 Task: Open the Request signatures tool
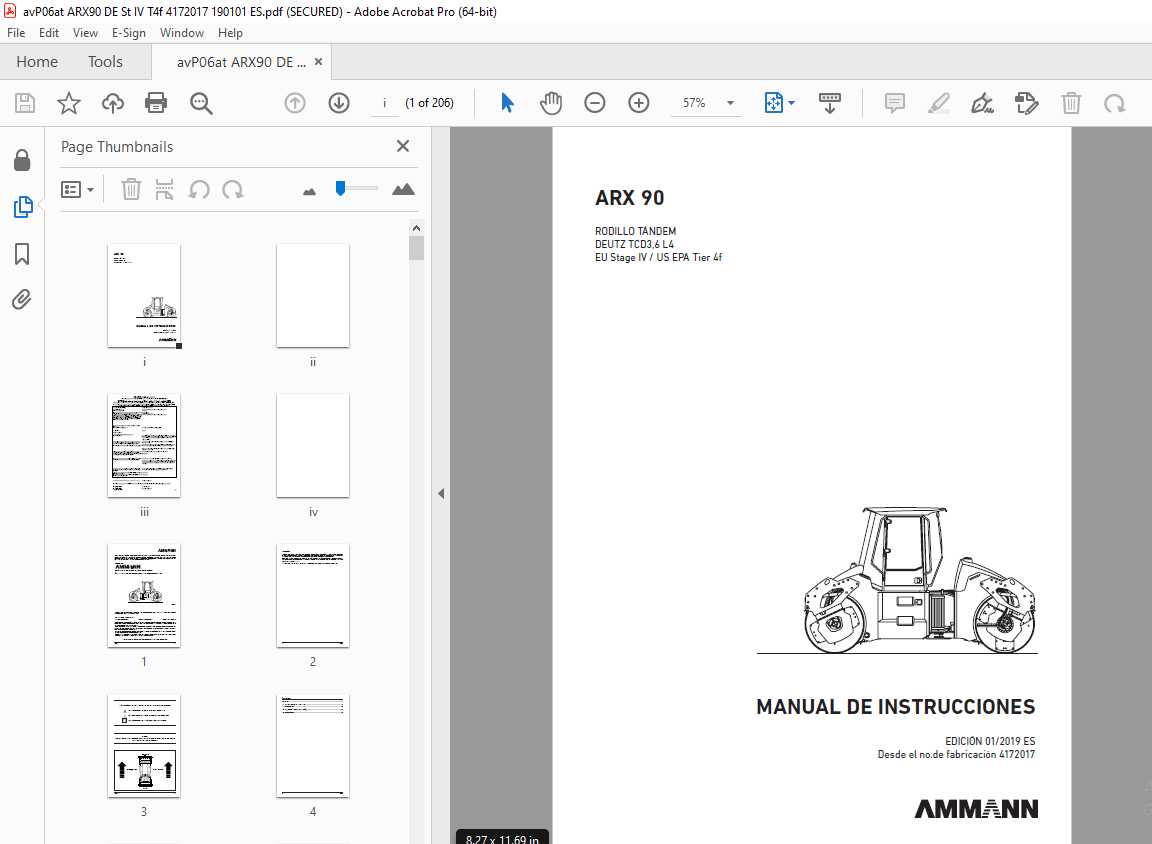1026,103
